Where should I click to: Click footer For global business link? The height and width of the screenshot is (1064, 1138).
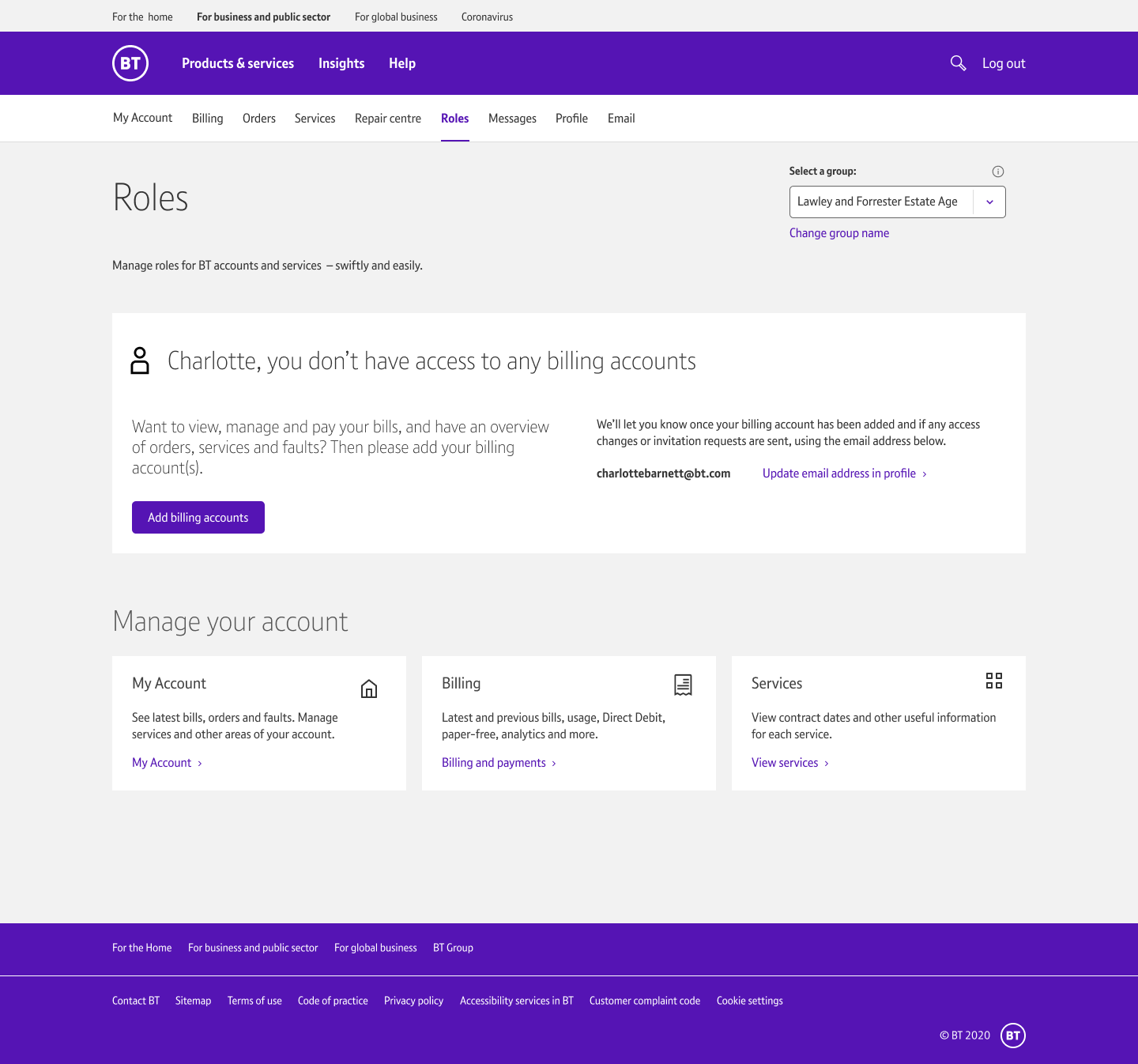(375, 948)
